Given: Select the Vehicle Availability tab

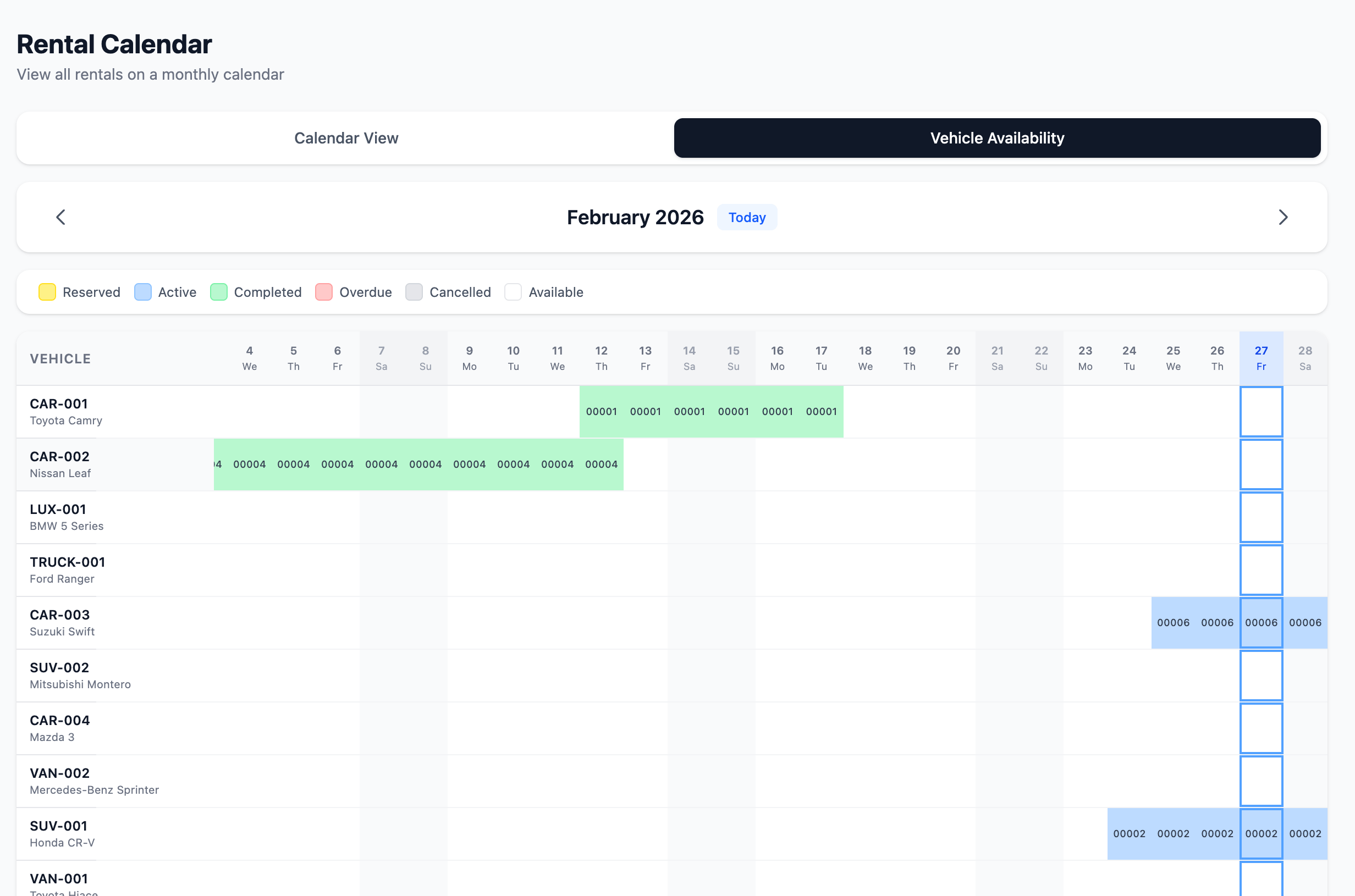Looking at the screenshot, I should coord(996,138).
